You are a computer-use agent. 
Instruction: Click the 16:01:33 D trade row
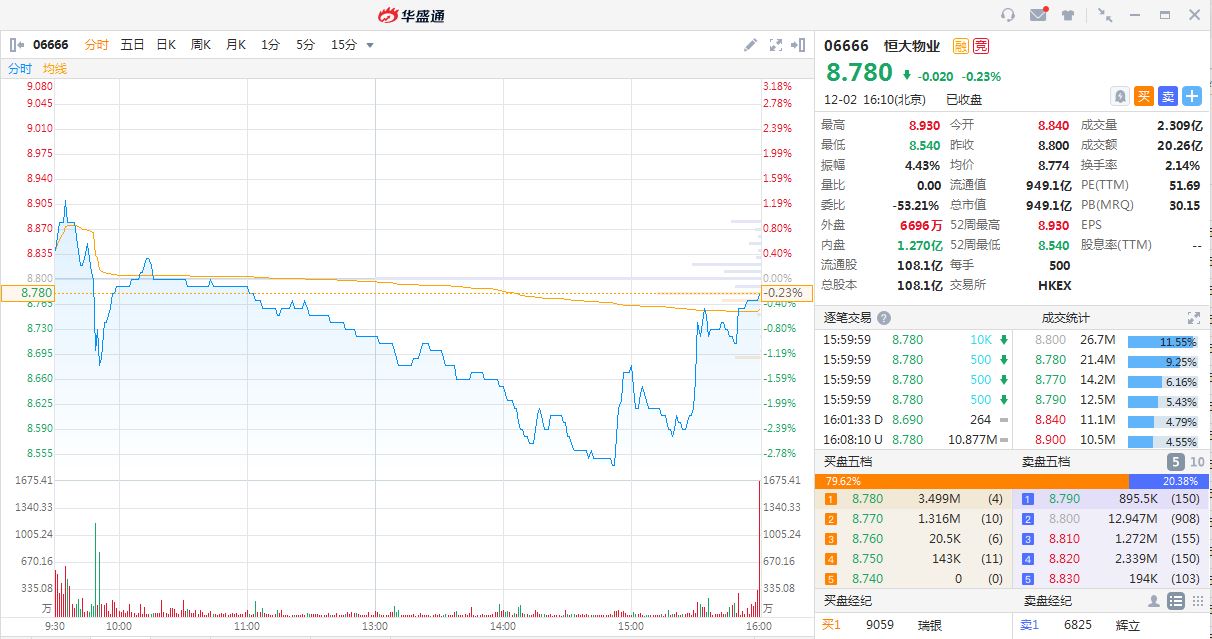point(914,420)
